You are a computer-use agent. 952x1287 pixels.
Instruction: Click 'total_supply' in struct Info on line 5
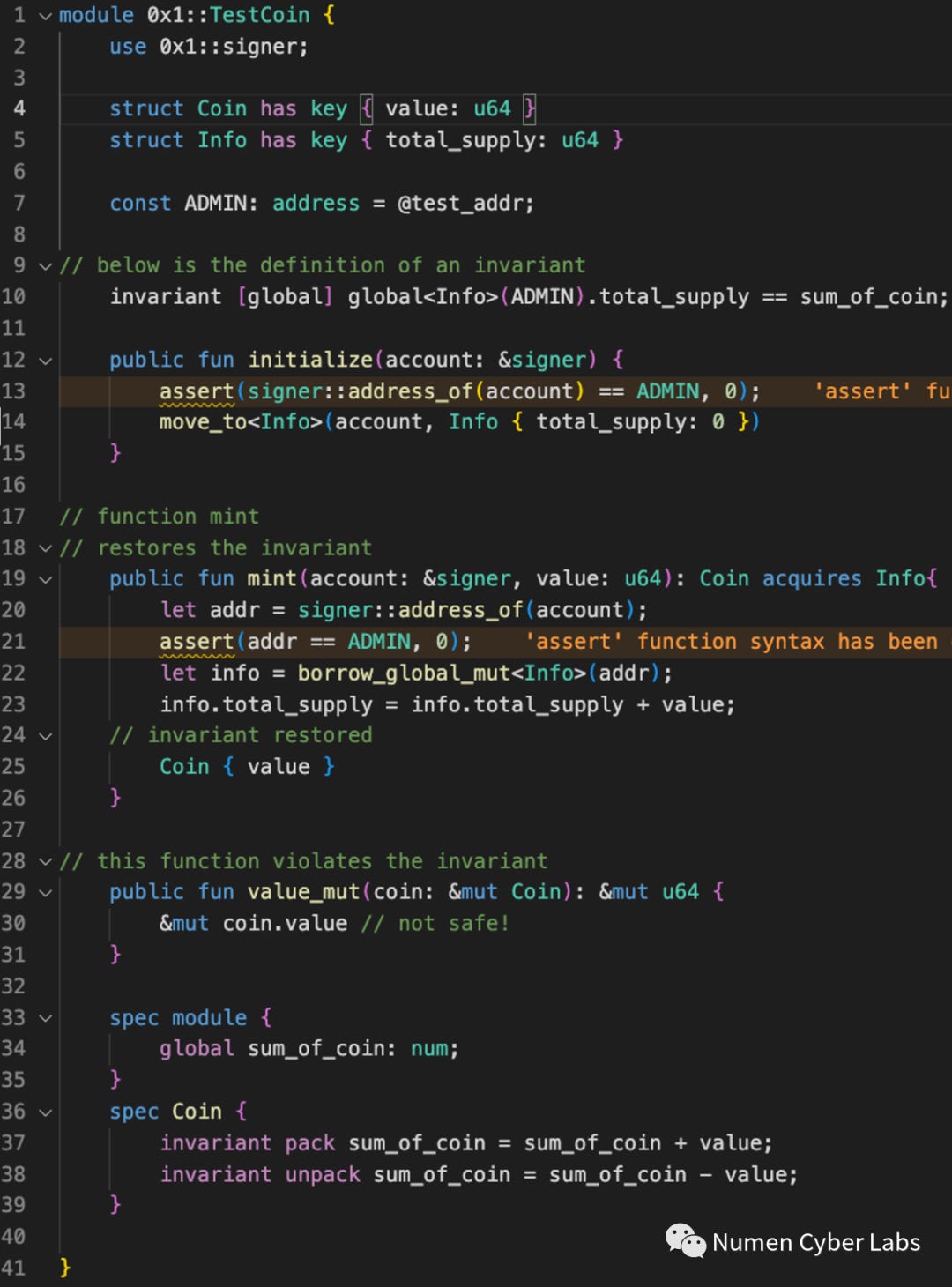pyautogui.click(x=461, y=140)
